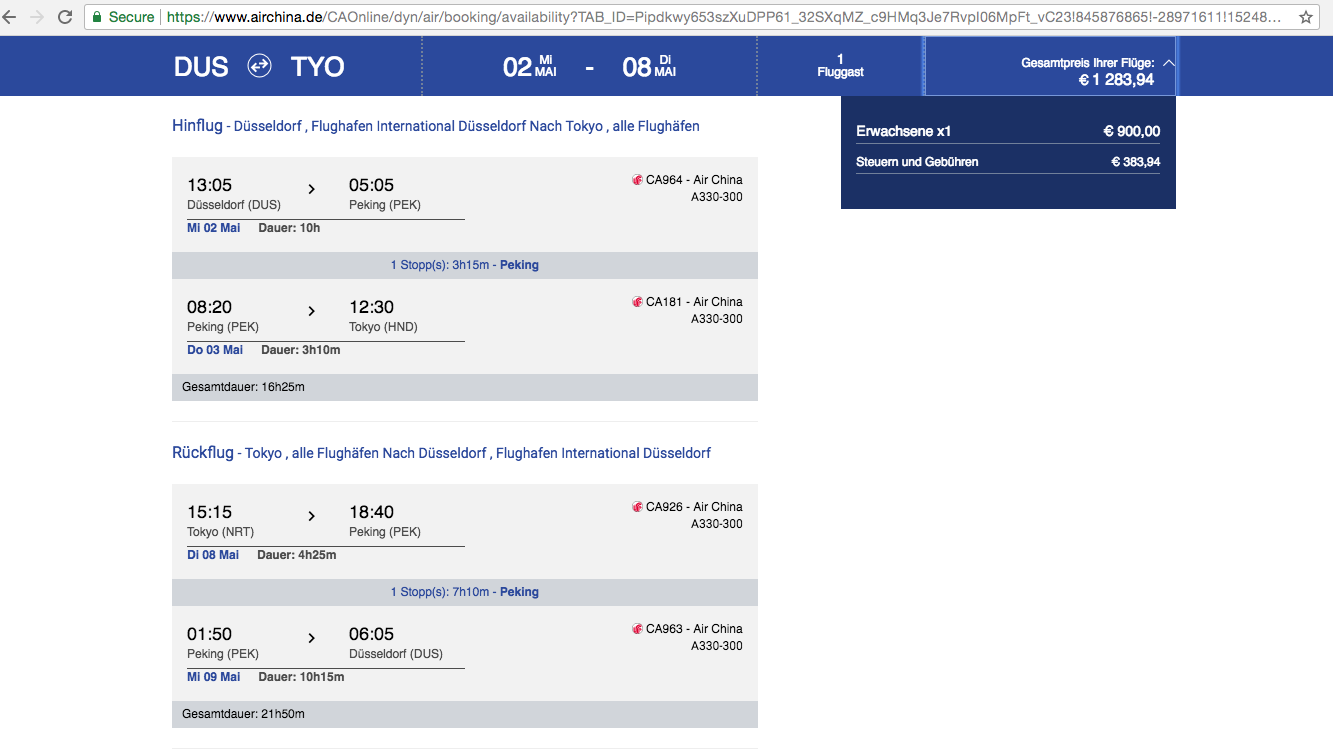Viewport: 1333px width, 751px height.
Task: Click the 02 Mai departure date in header
Action: pyautogui.click(x=529, y=66)
